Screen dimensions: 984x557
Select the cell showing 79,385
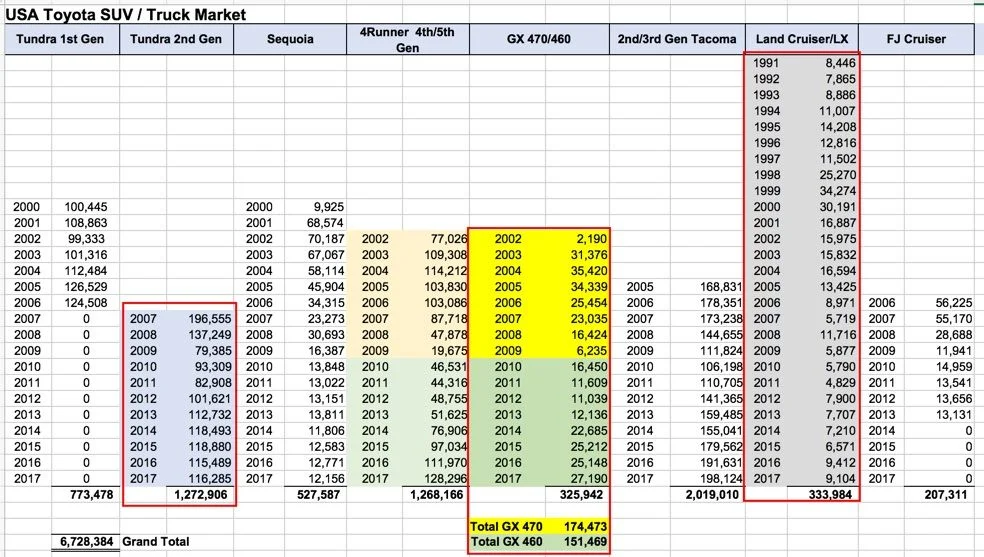click(213, 351)
